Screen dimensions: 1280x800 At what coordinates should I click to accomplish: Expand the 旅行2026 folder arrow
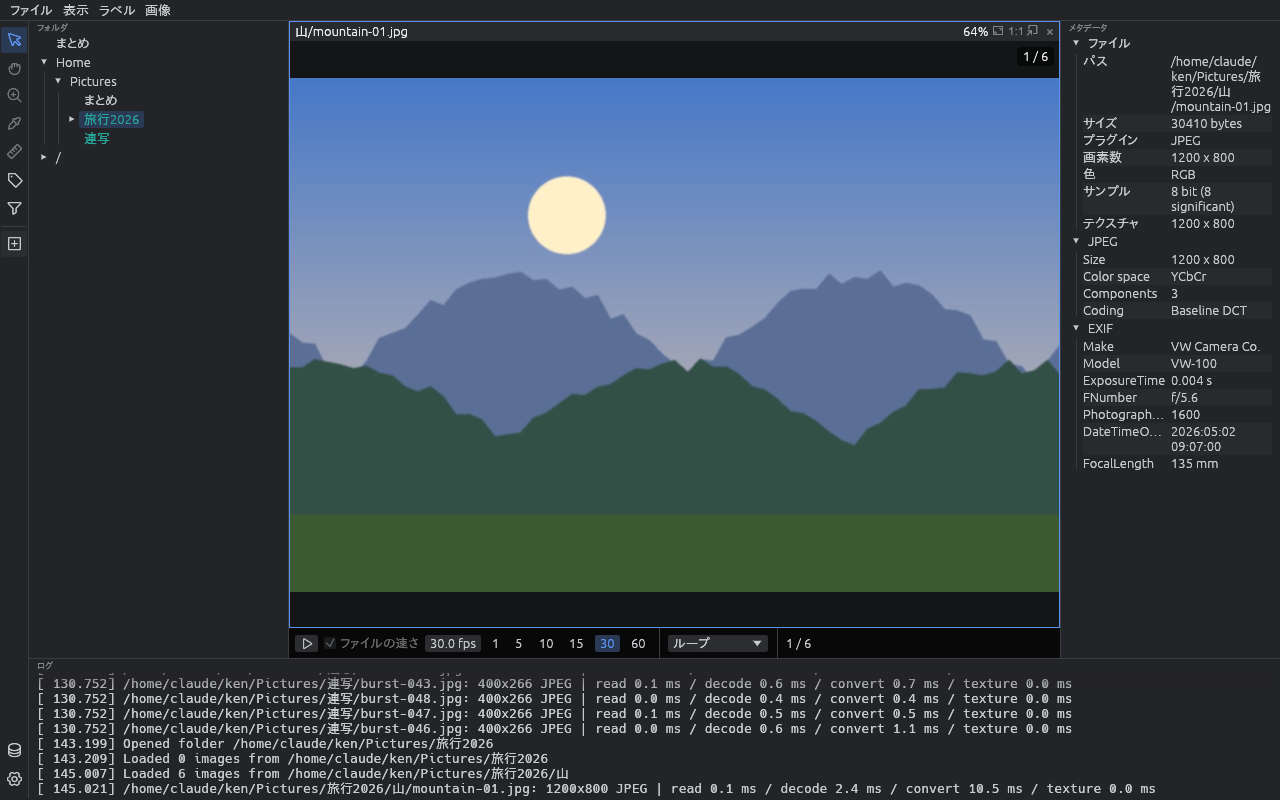point(72,119)
